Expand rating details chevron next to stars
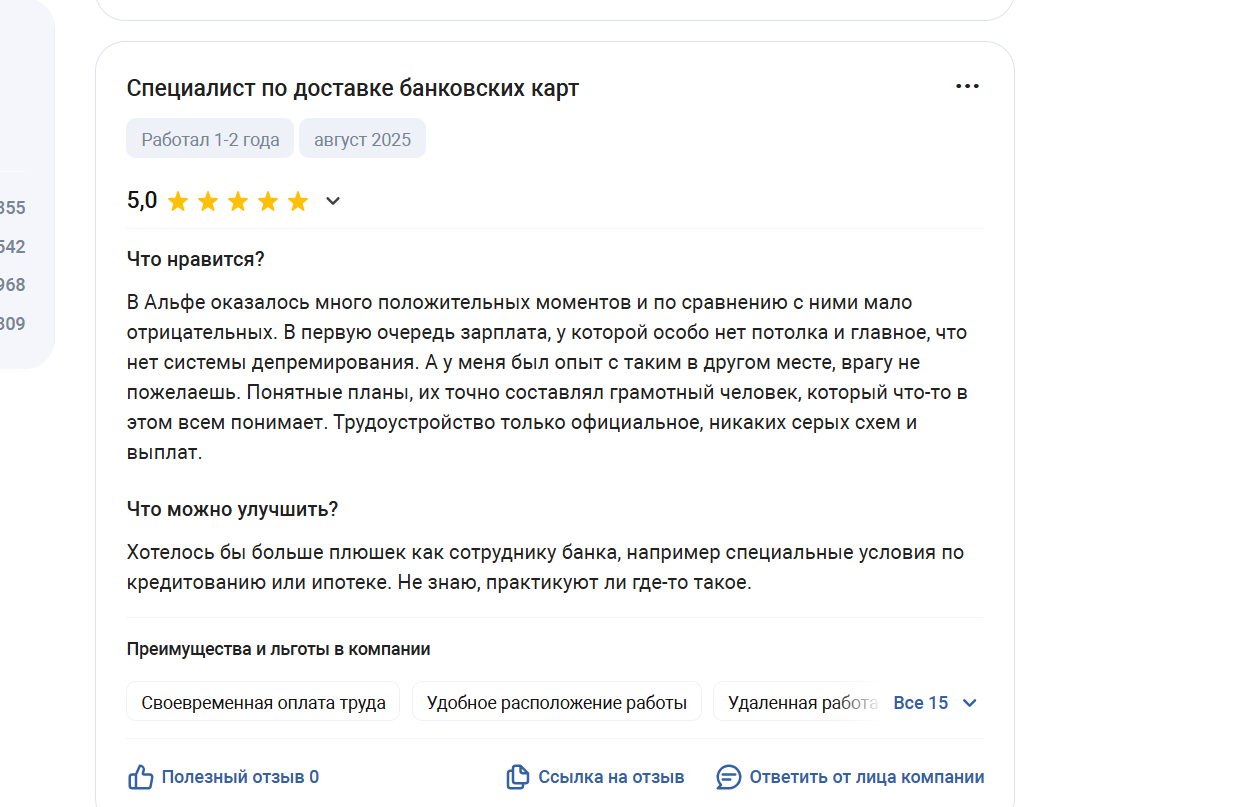The height and width of the screenshot is (807, 1260). tap(333, 201)
